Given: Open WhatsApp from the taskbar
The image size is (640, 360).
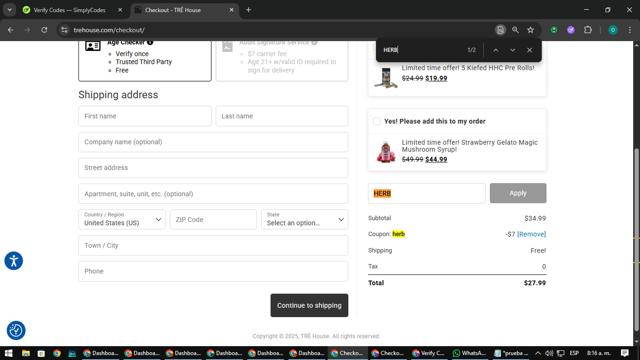Looking at the screenshot, I should 469,353.
